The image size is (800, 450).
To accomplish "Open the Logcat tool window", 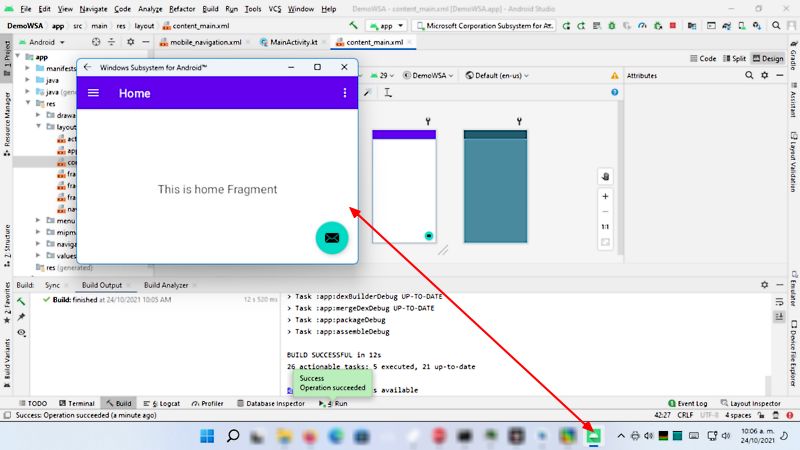I will pos(162,403).
